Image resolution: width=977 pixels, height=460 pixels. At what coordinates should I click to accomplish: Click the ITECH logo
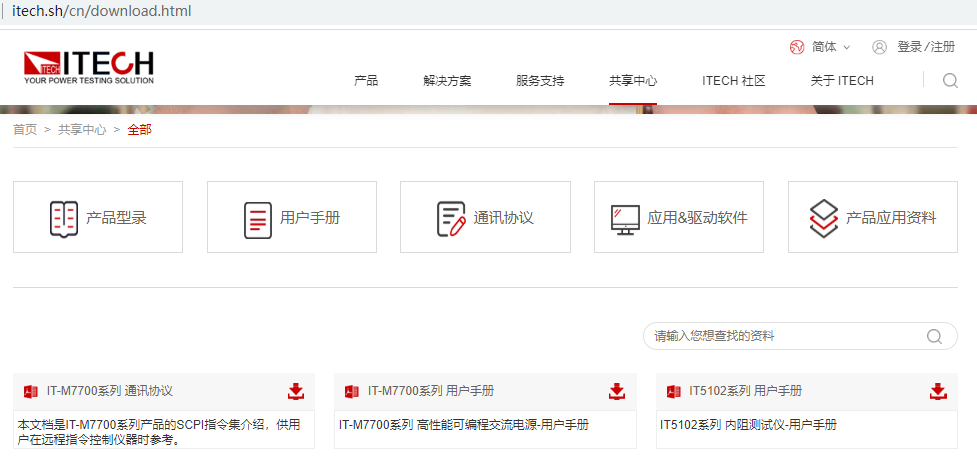(88, 67)
